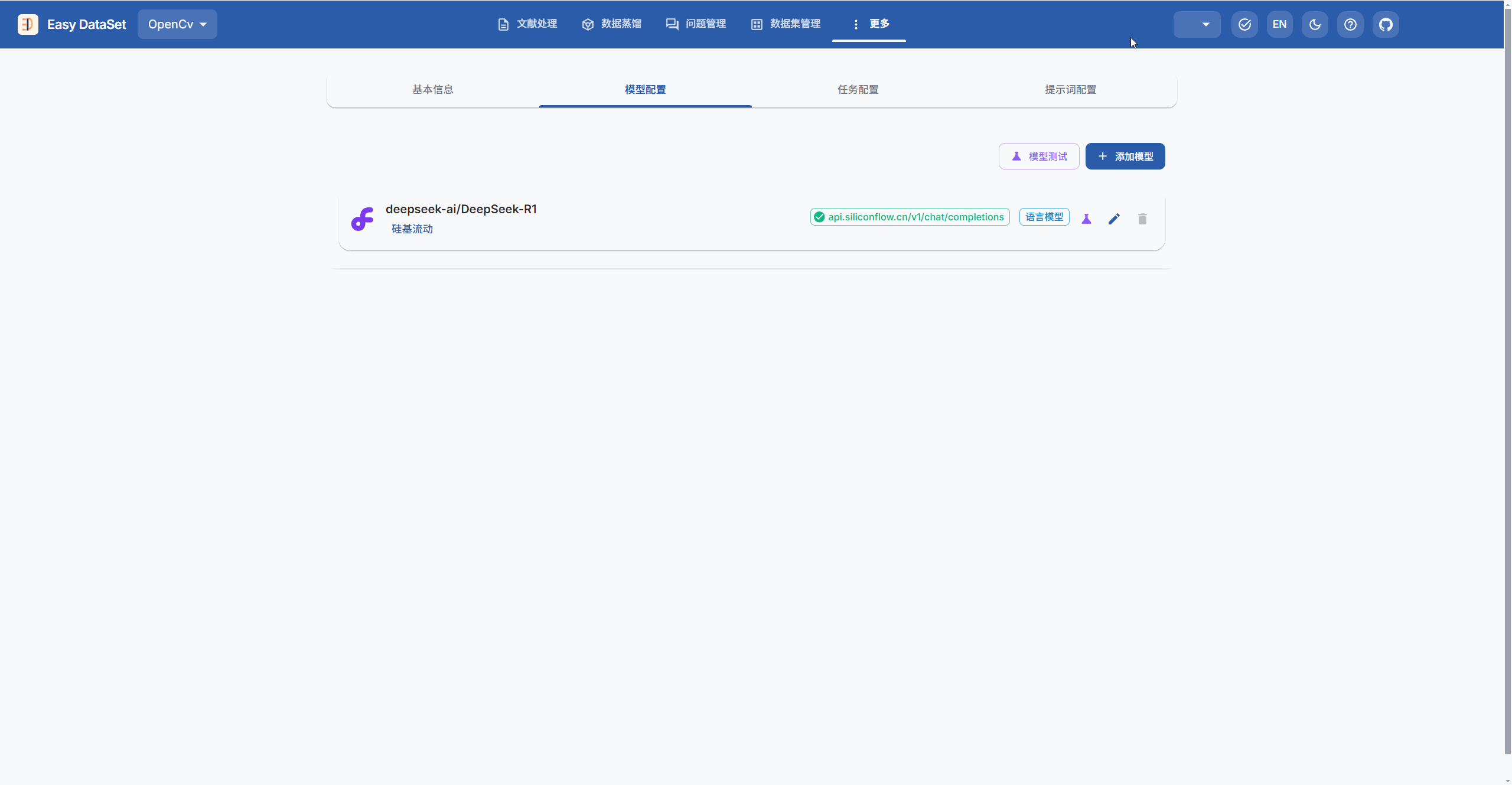Click the Easy DataSet logo icon
The width and height of the screenshot is (1512, 785).
pyautogui.click(x=28, y=24)
